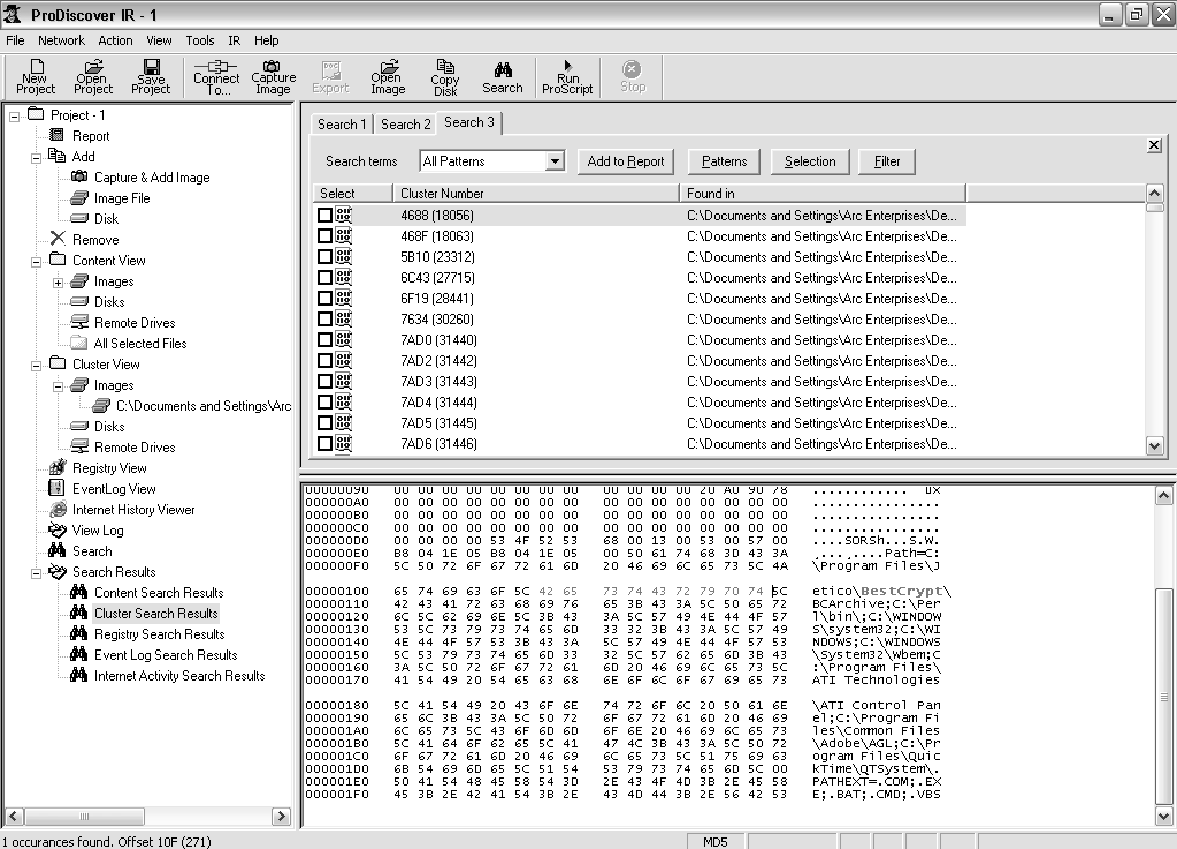This screenshot has height=849, width=1177.
Task: Check the box for cluster 468F (18063)
Action: tap(325, 236)
